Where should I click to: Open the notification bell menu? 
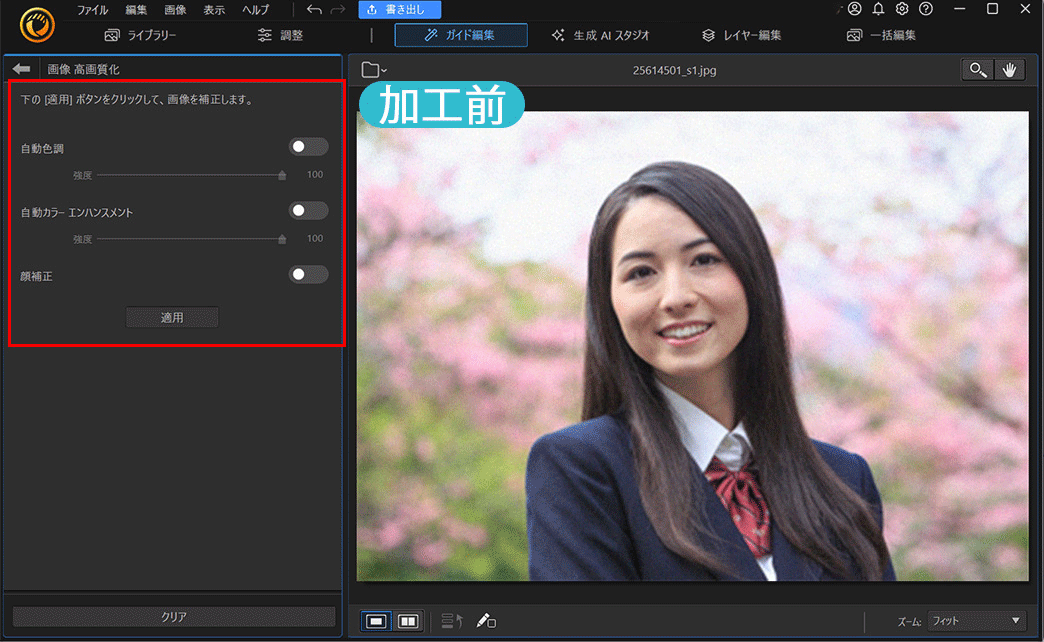tap(879, 9)
